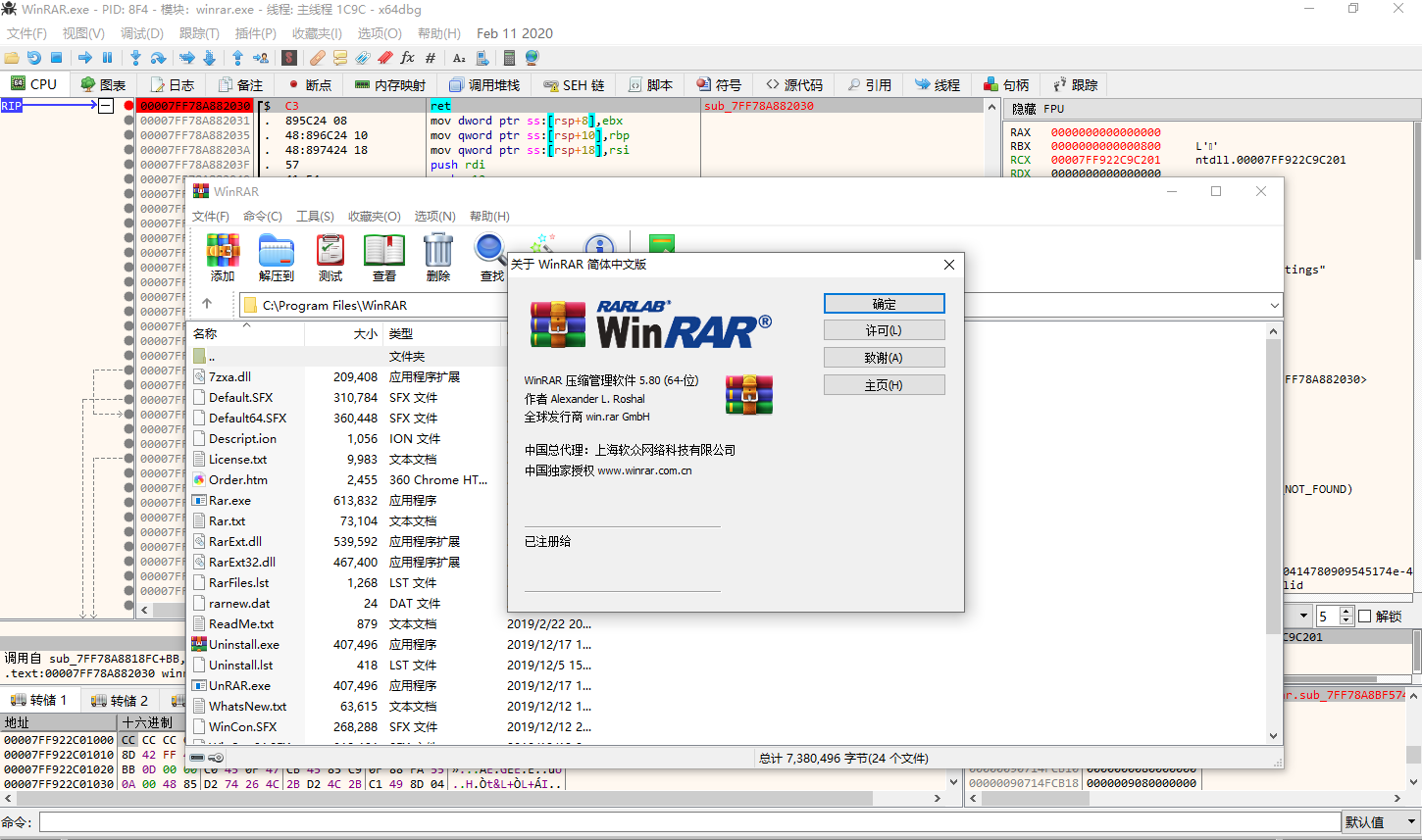Viewport: 1422px width, 840px height.
Task: Select 7zxa.dll in WinRAR list
Action: coord(229,376)
